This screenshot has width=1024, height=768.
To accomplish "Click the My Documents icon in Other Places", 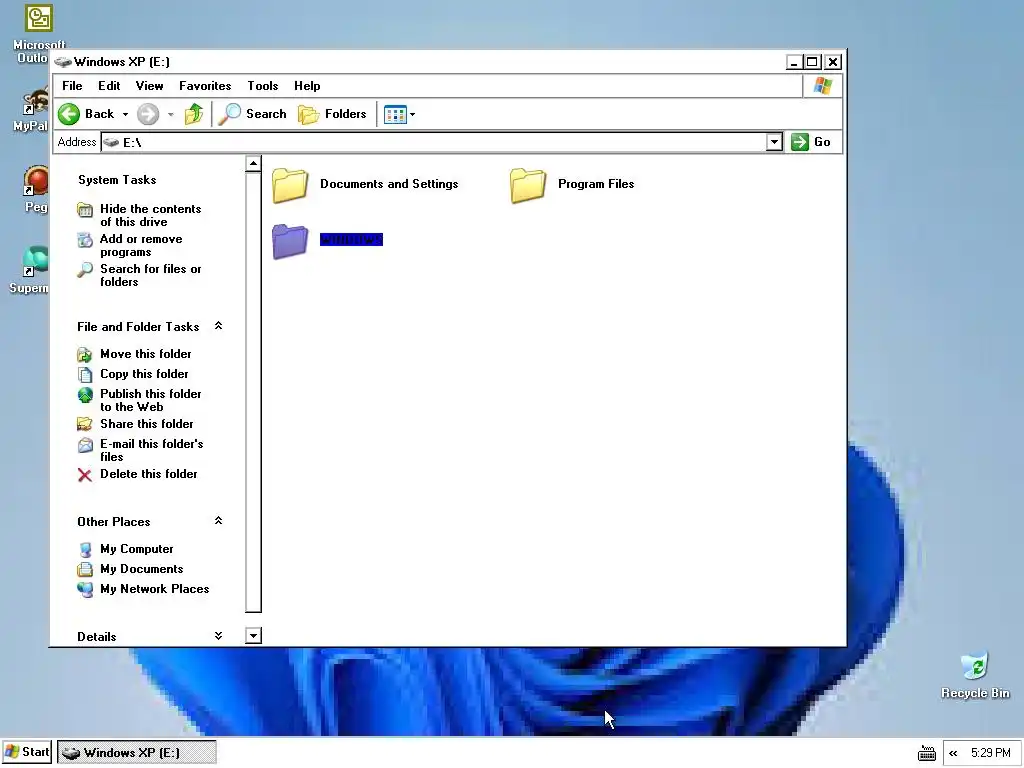I will (x=85, y=569).
